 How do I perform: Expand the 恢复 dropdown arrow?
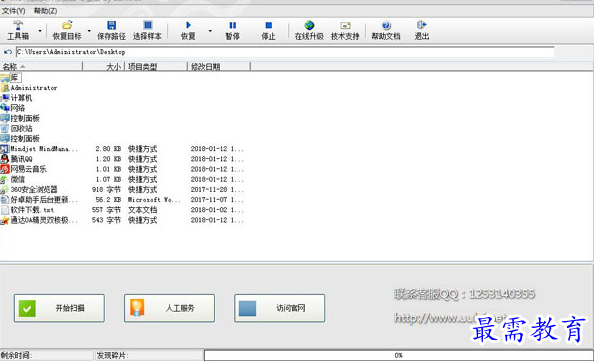pyautogui.click(x=210, y=31)
